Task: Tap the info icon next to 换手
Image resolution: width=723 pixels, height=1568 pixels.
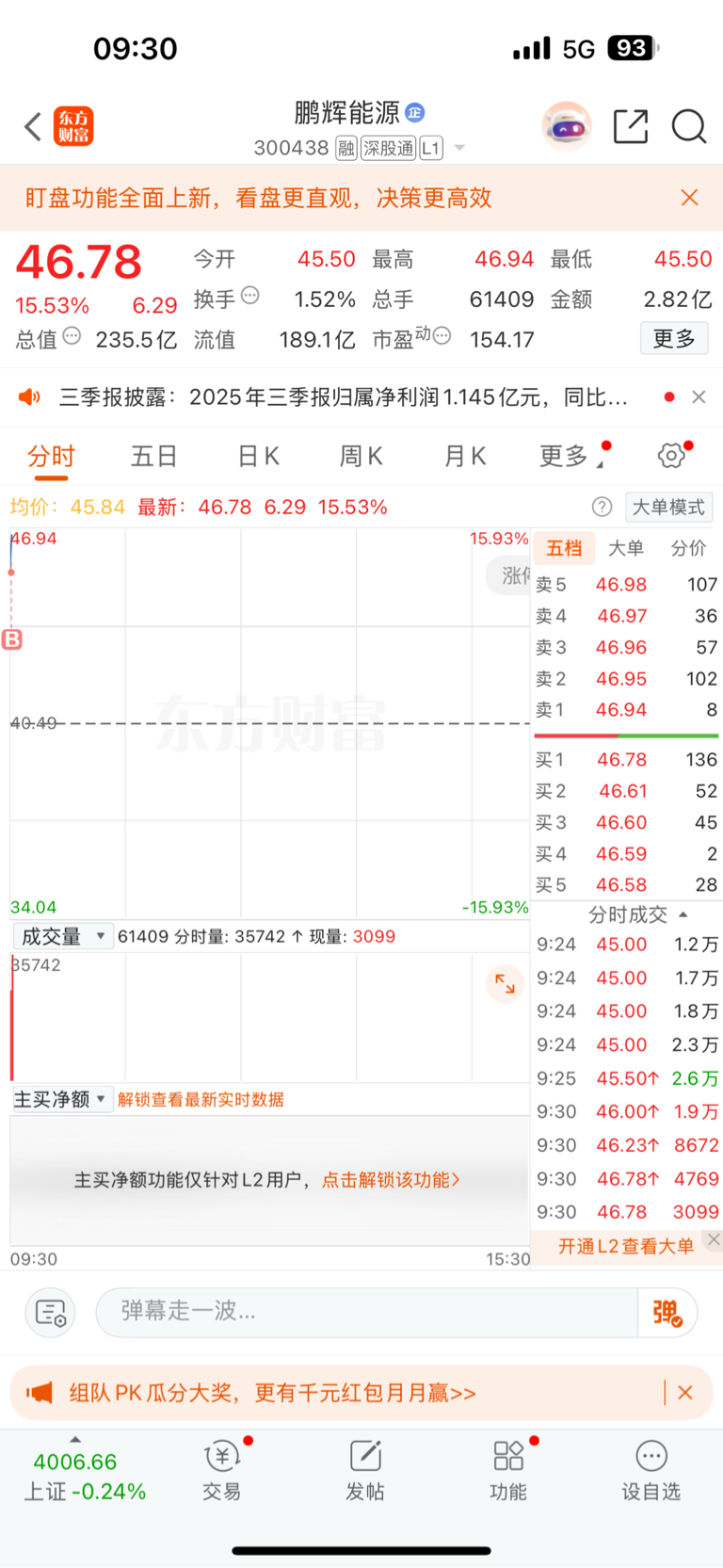Action: [x=249, y=296]
